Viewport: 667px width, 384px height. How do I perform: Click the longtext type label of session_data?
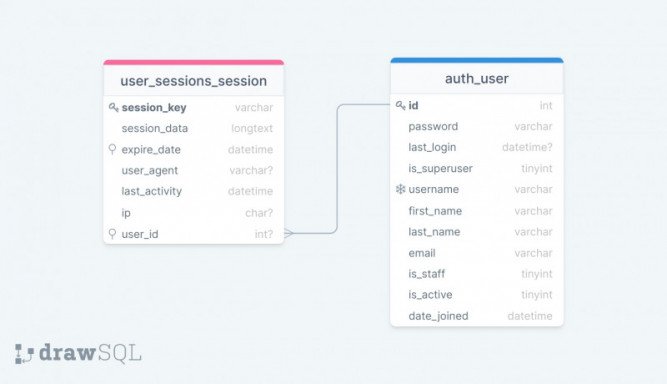point(252,128)
